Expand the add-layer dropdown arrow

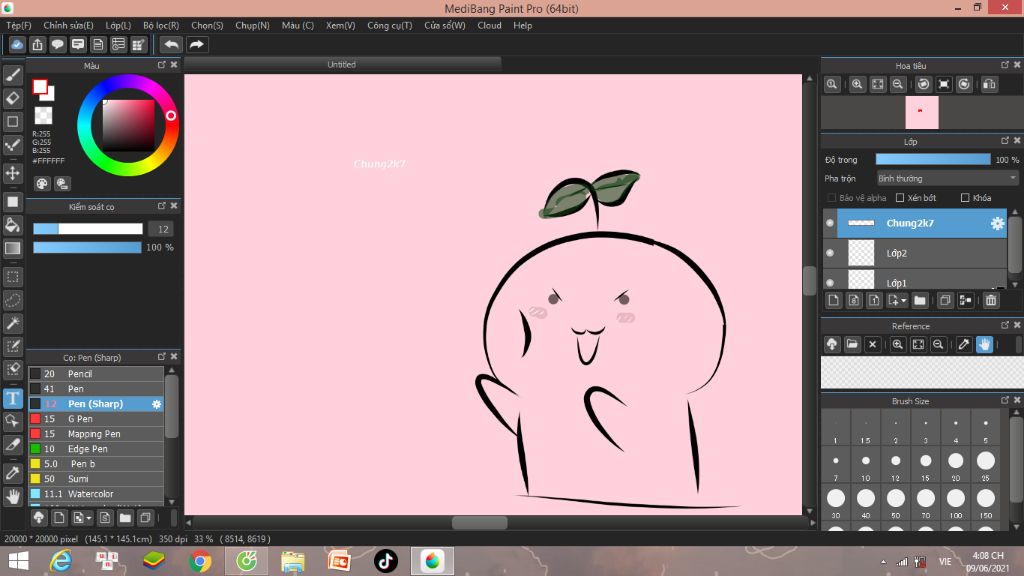[904, 300]
